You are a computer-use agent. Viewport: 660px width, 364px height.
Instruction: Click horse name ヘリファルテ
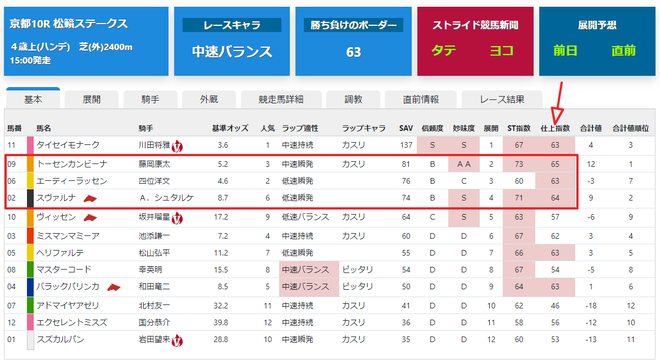(x=60, y=253)
